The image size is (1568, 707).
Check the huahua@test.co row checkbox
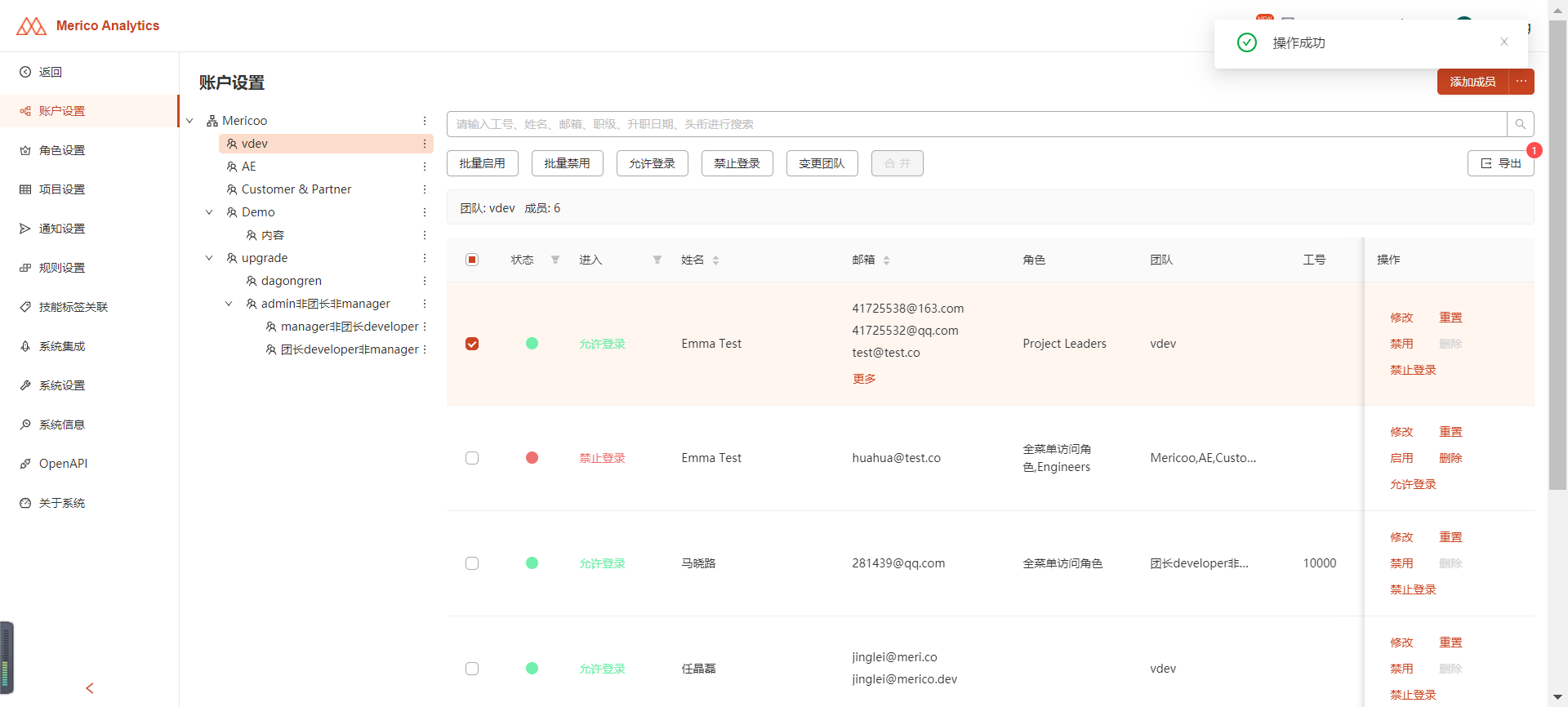(x=472, y=458)
